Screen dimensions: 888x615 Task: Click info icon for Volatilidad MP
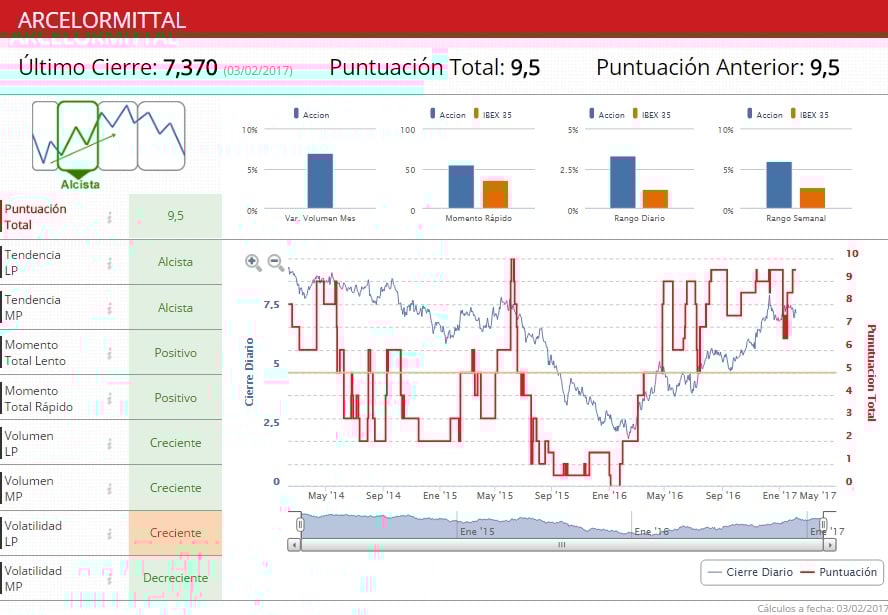(109, 578)
